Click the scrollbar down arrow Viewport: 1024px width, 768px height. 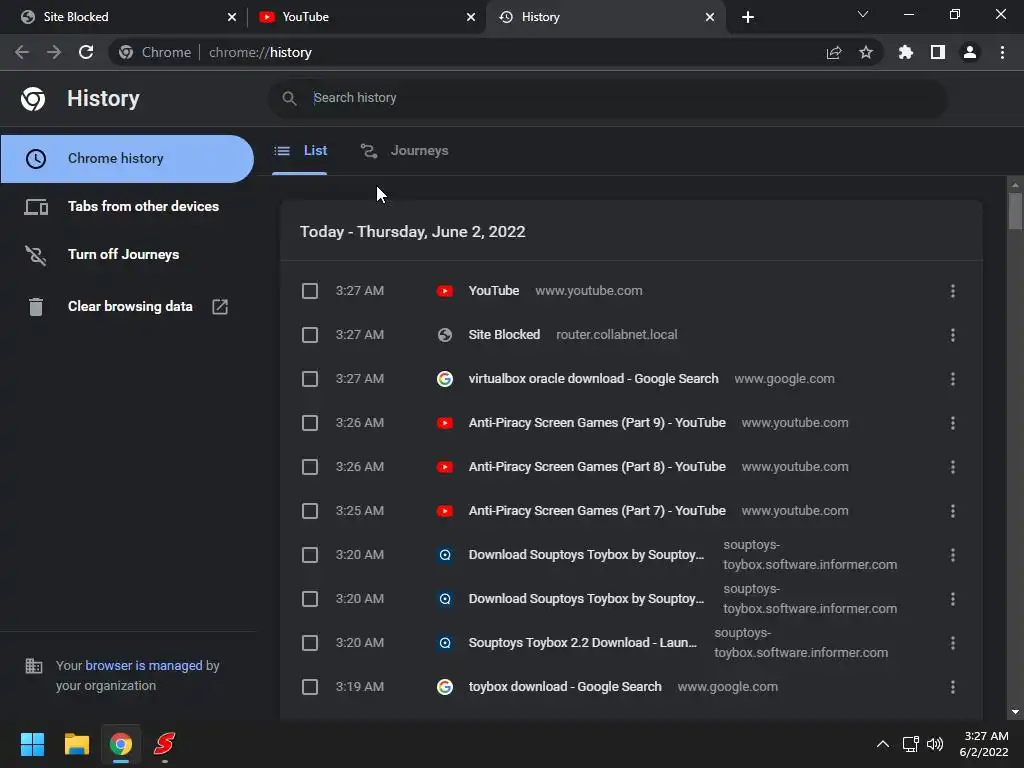(1015, 712)
